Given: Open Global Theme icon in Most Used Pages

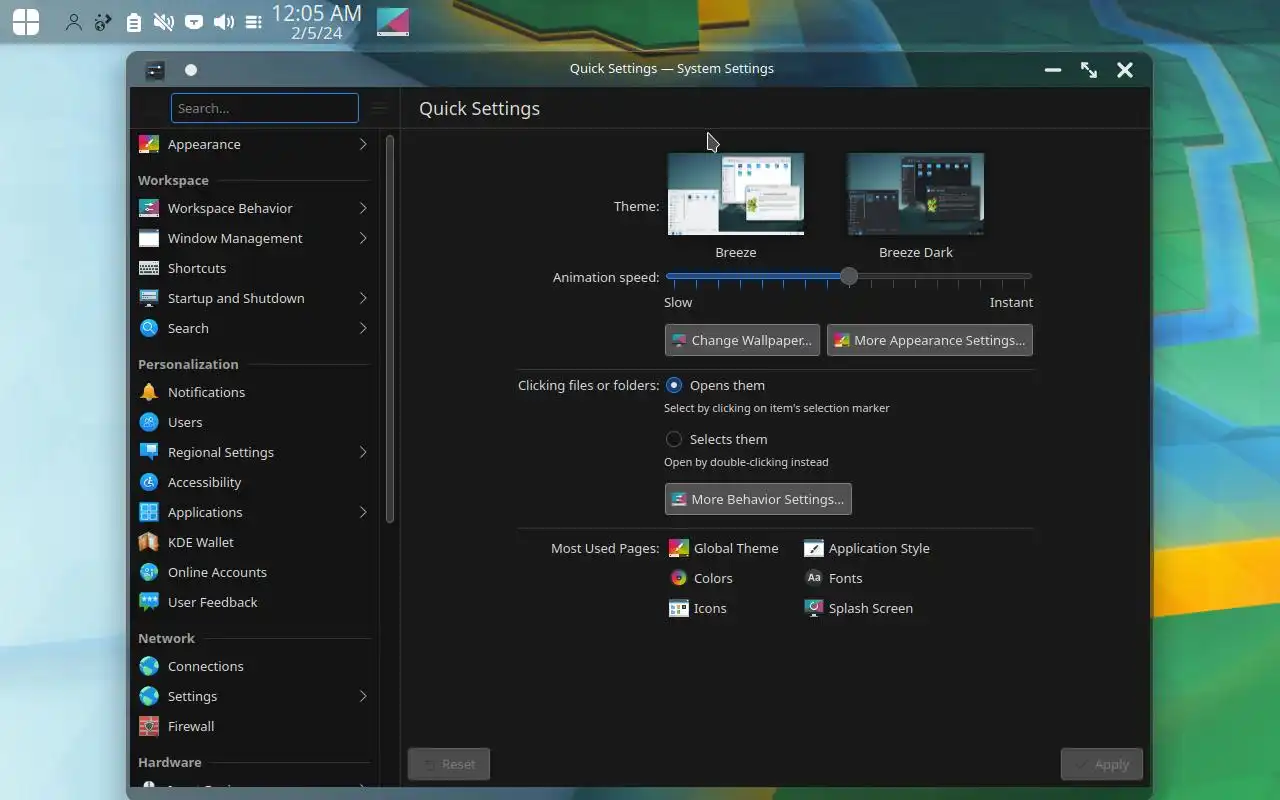Looking at the screenshot, I should tap(678, 548).
